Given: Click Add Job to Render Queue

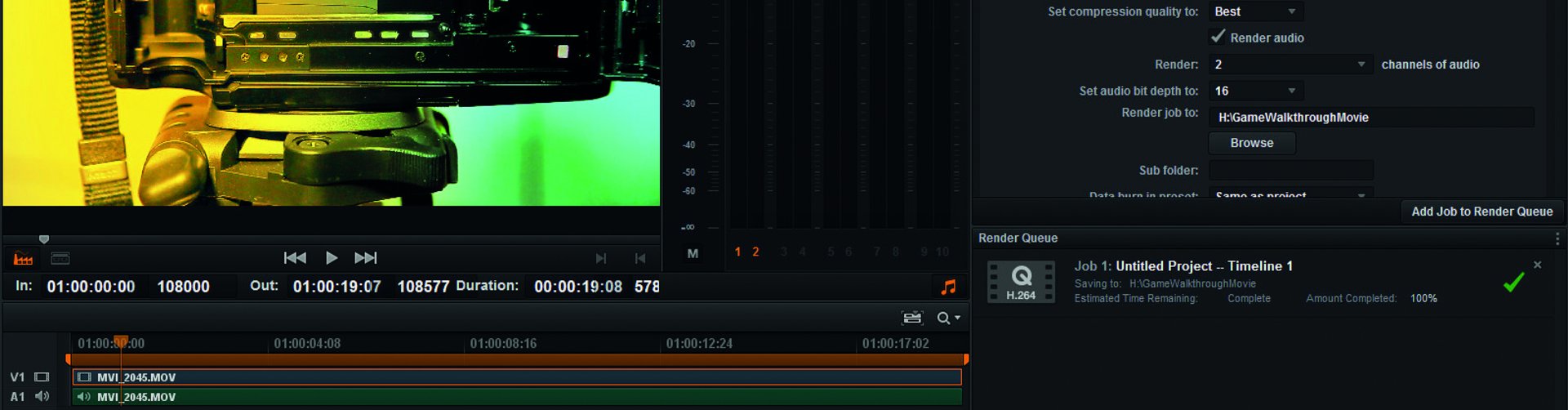Looking at the screenshot, I should click(x=1482, y=212).
